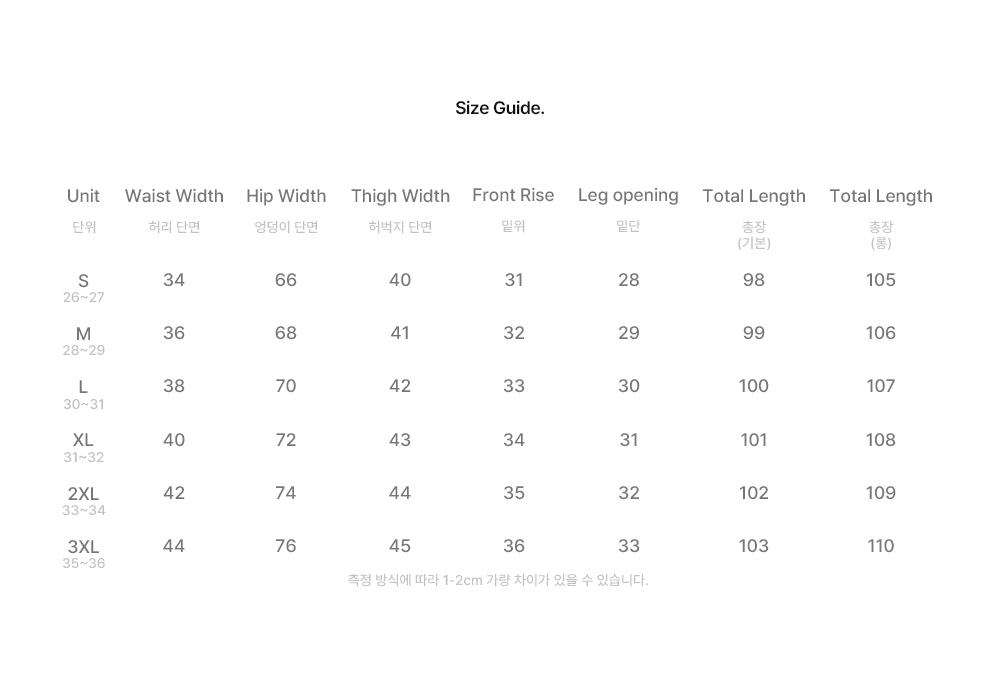Click the L size row label
The image size is (1000, 685).
coord(84,387)
